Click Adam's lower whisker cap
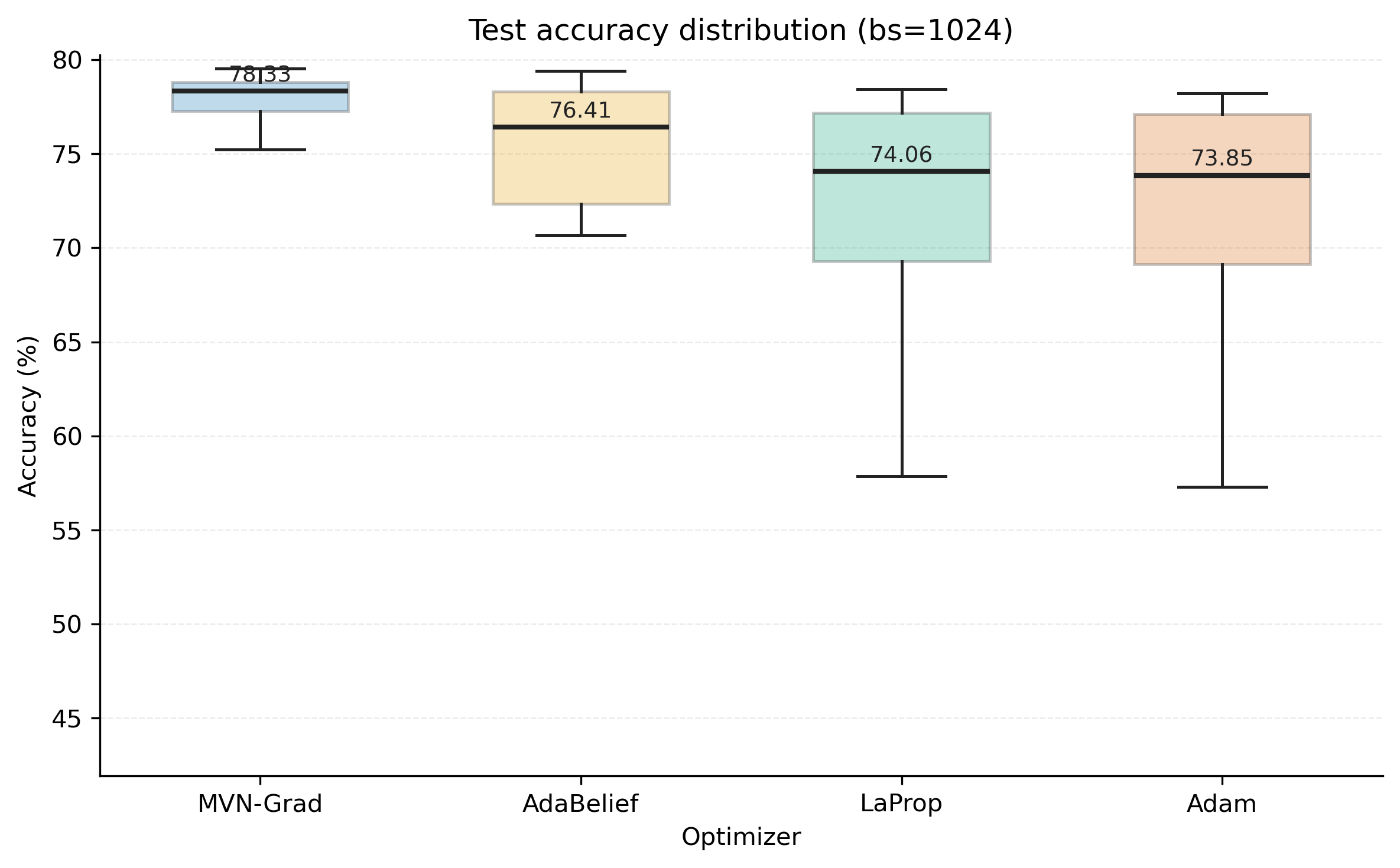 [x=1222, y=487]
